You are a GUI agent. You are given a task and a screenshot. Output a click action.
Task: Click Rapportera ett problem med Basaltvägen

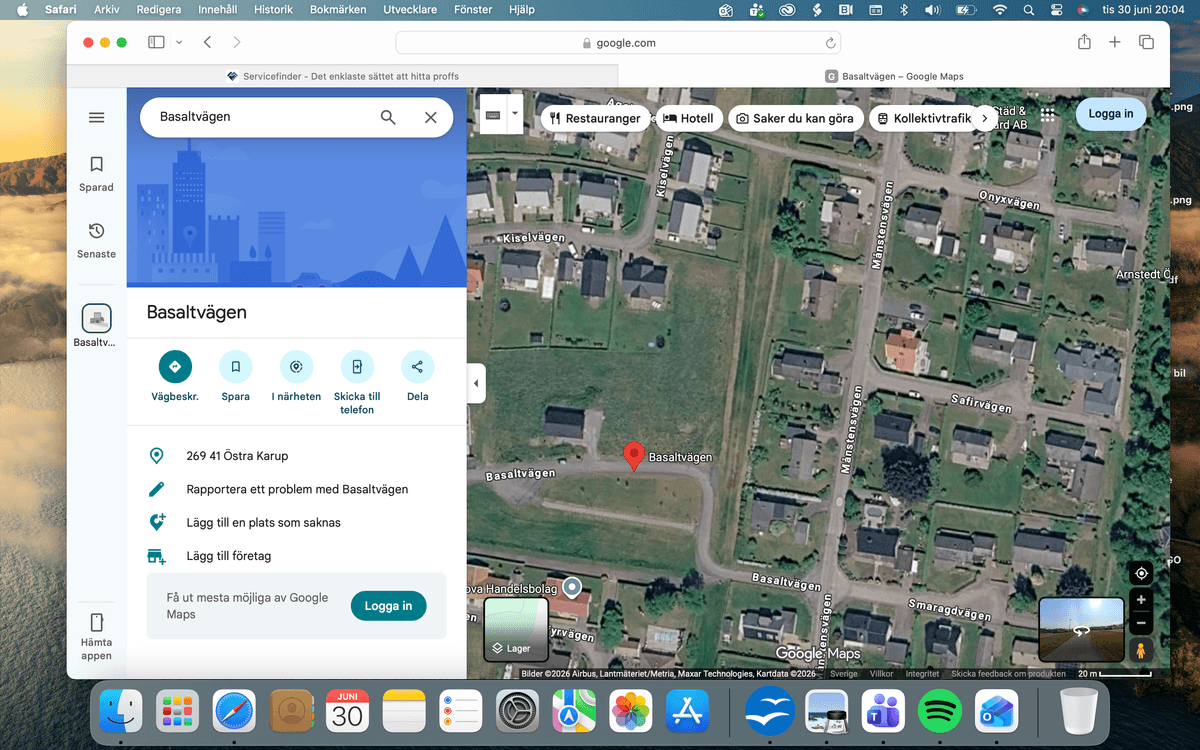297,489
